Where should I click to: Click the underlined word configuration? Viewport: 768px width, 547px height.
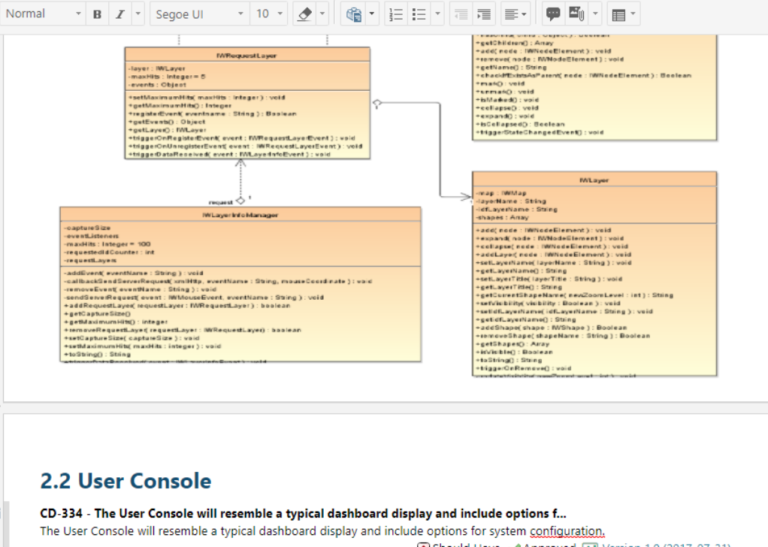point(567,530)
